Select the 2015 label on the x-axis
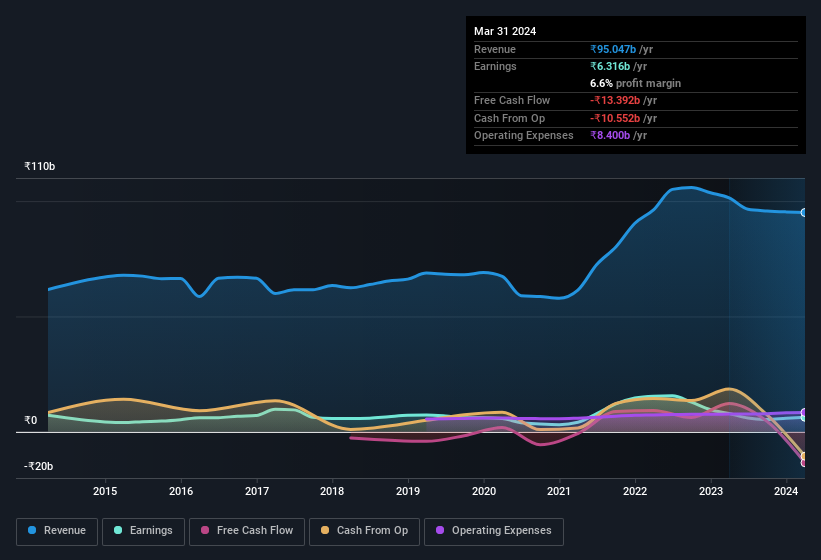This screenshot has height=560, width=821. (x=105, y=491)
